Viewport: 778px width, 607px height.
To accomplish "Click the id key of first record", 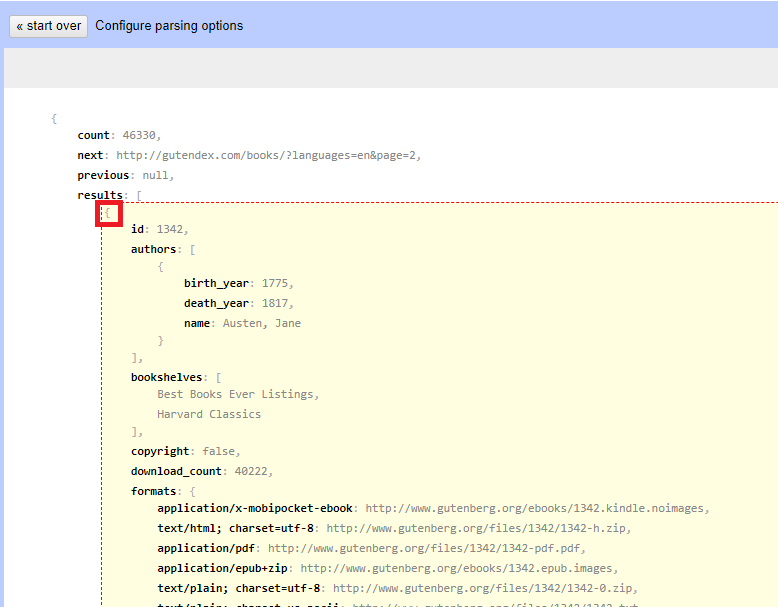I will (x=139, y=229).
